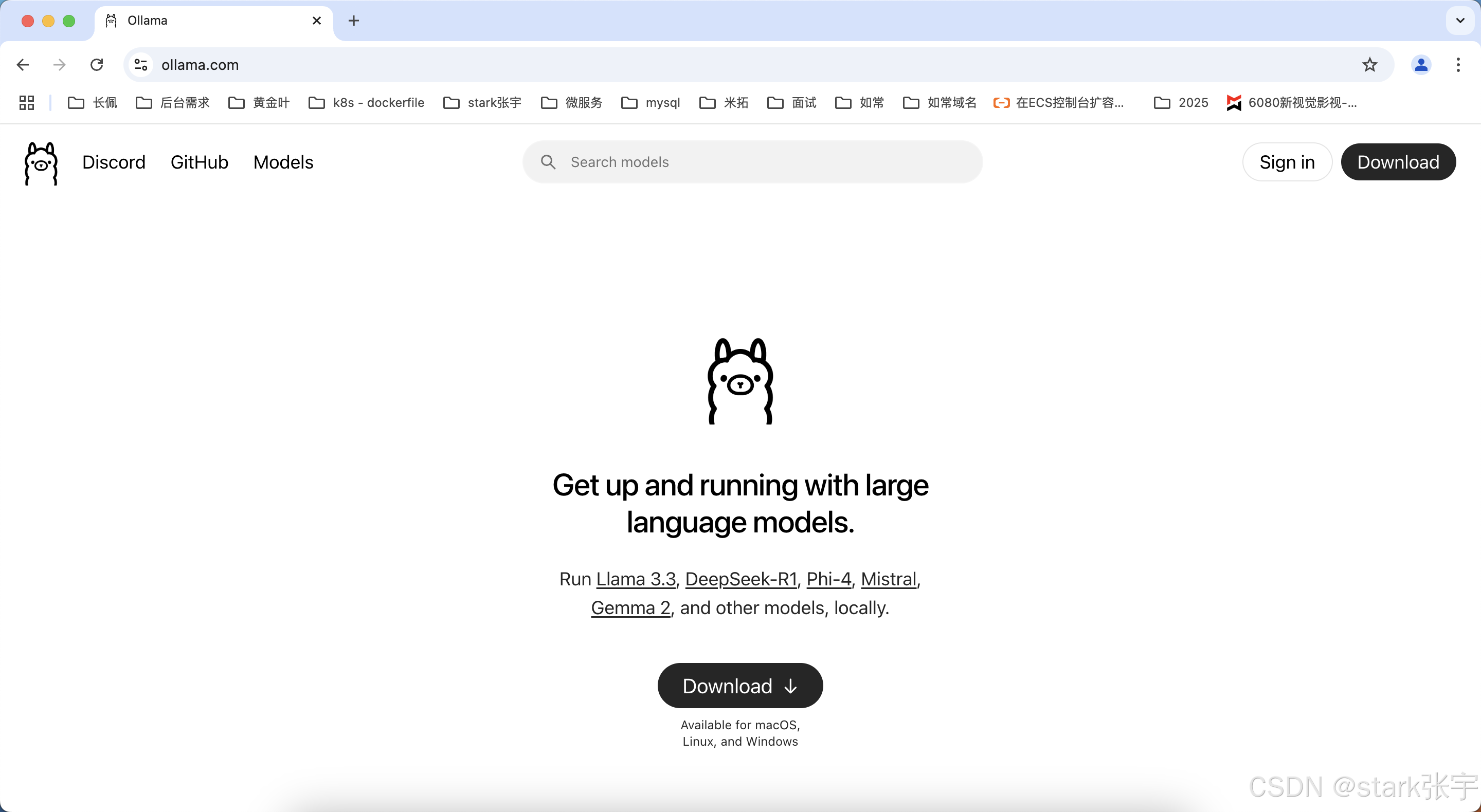
Task: Focus the Search models field
Action: click(752, 162)
